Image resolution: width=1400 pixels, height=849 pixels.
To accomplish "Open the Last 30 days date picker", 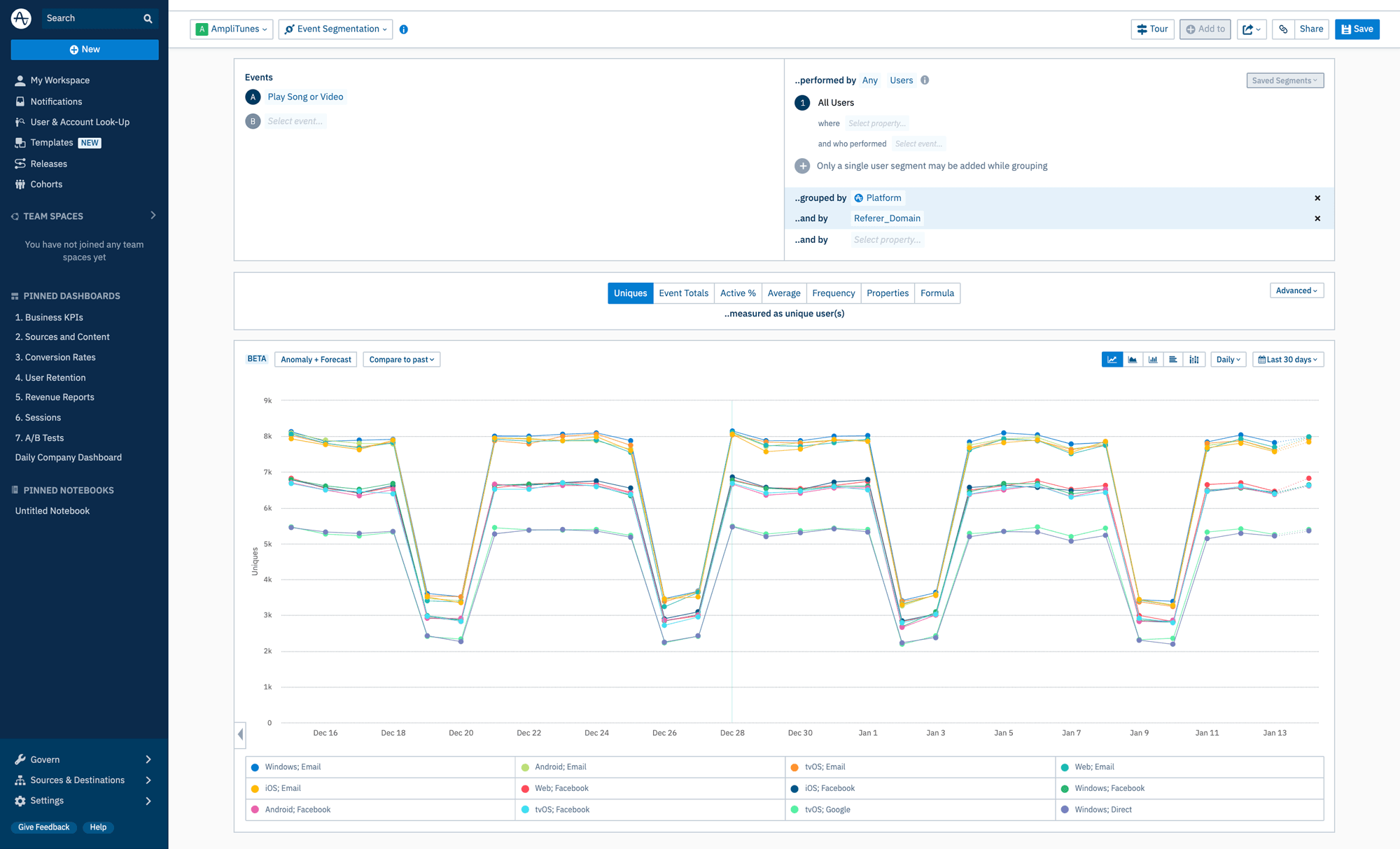I will pyautogui.click(x=1287, y=359).
